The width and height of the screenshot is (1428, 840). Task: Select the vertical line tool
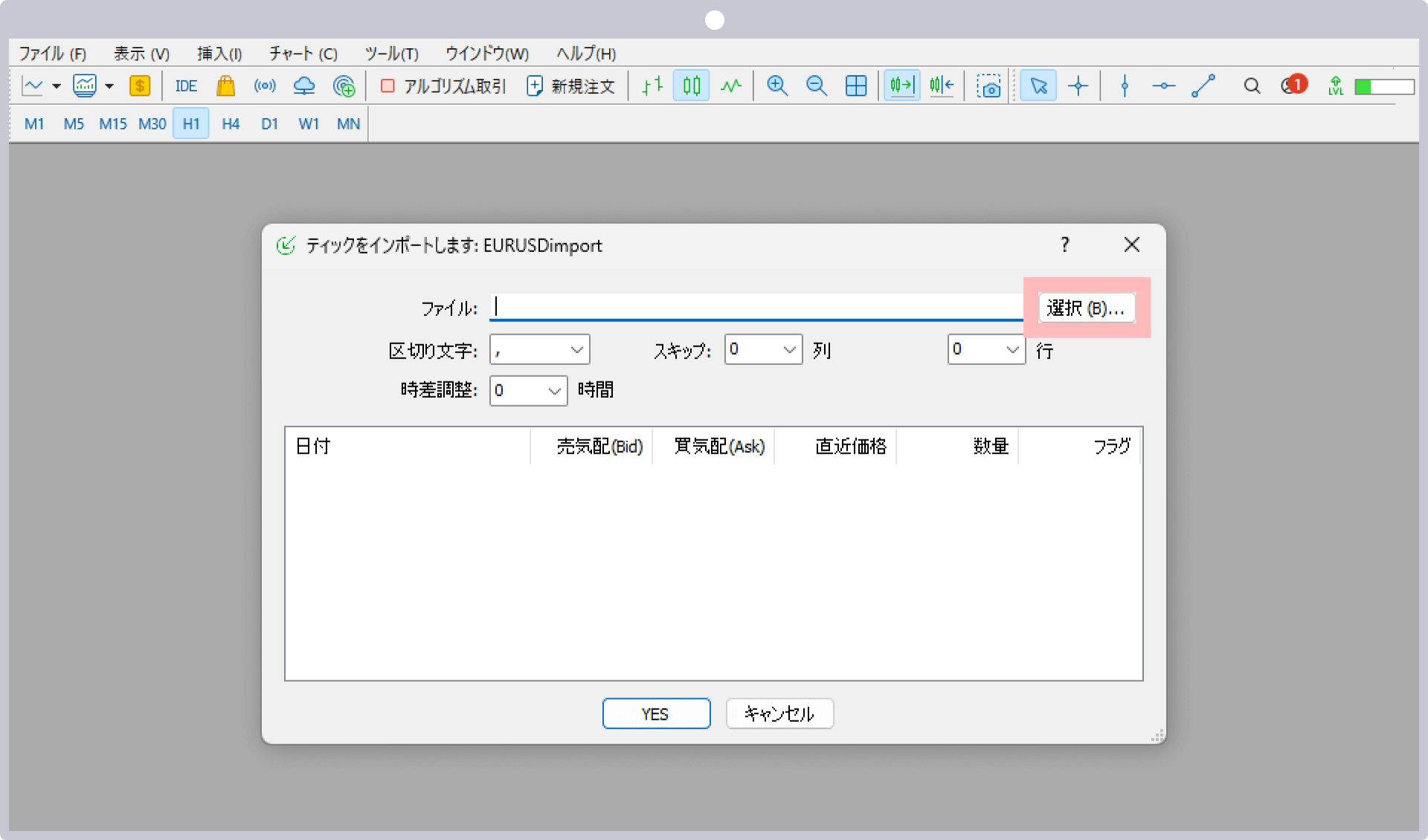[x=1125, y=86]
